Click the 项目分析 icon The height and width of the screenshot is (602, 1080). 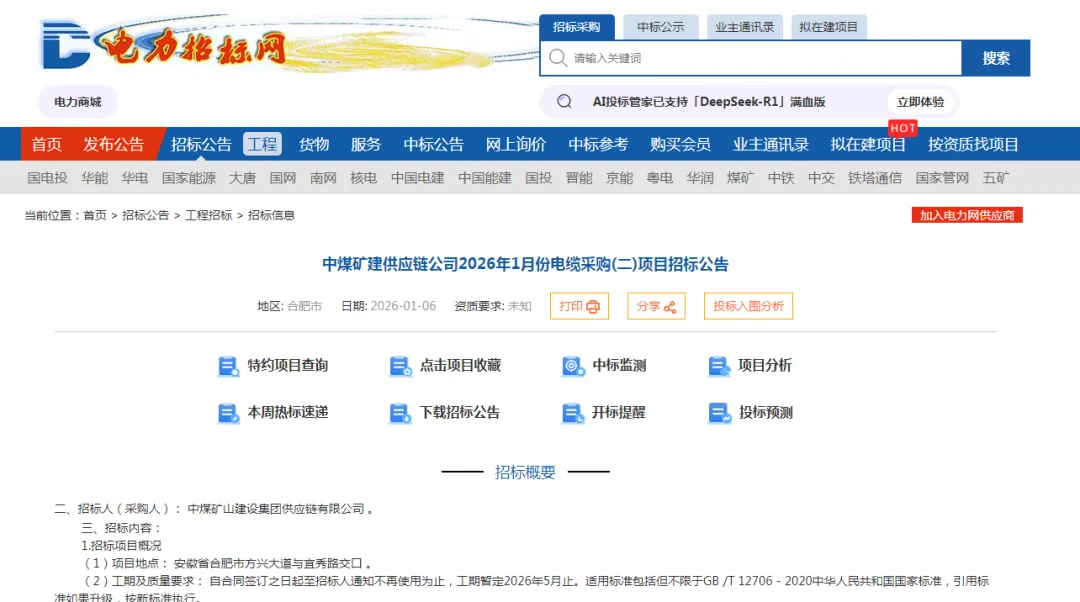tap(719, 366)
